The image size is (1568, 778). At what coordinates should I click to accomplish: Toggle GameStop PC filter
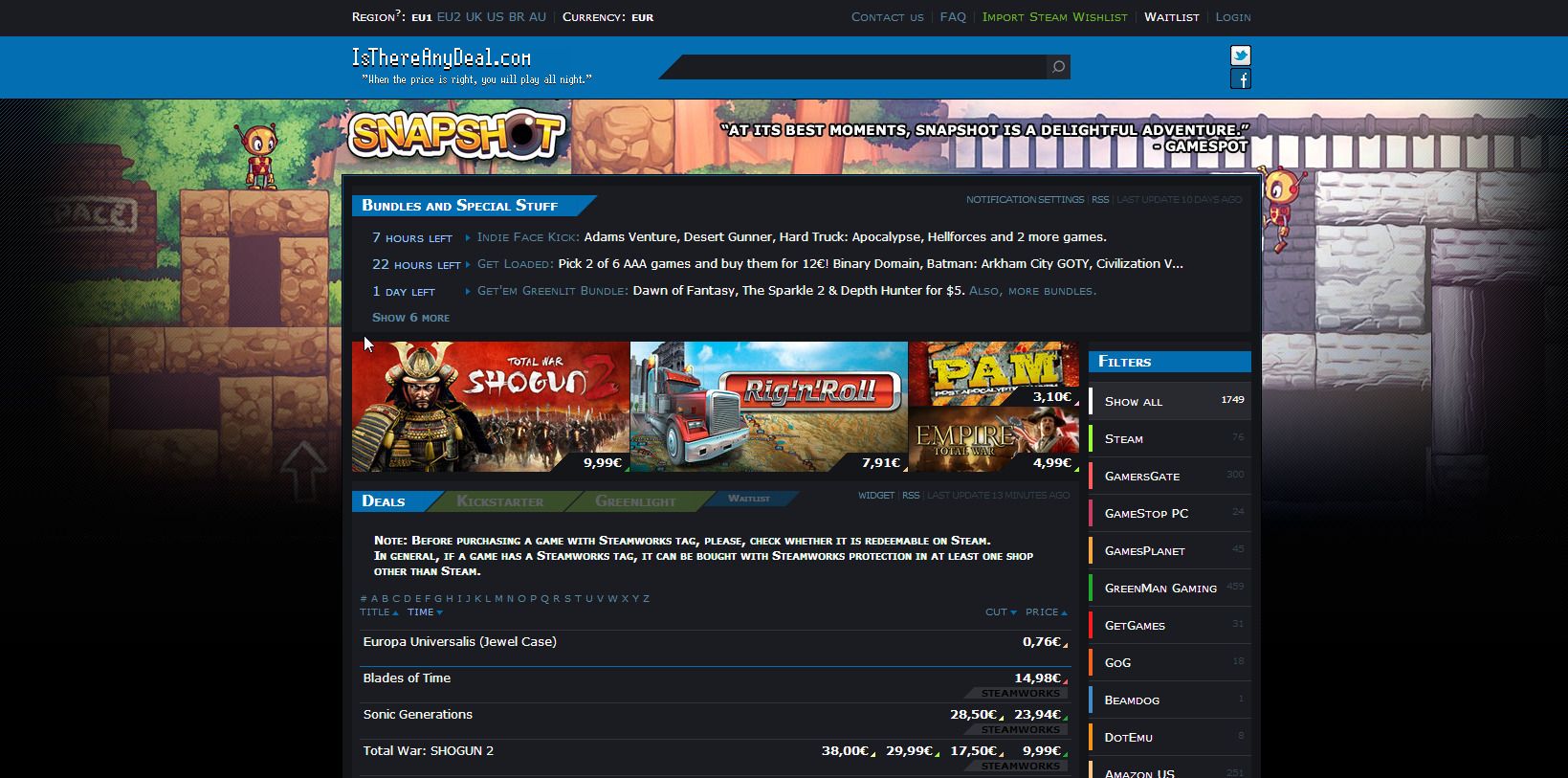[1169, 513]
